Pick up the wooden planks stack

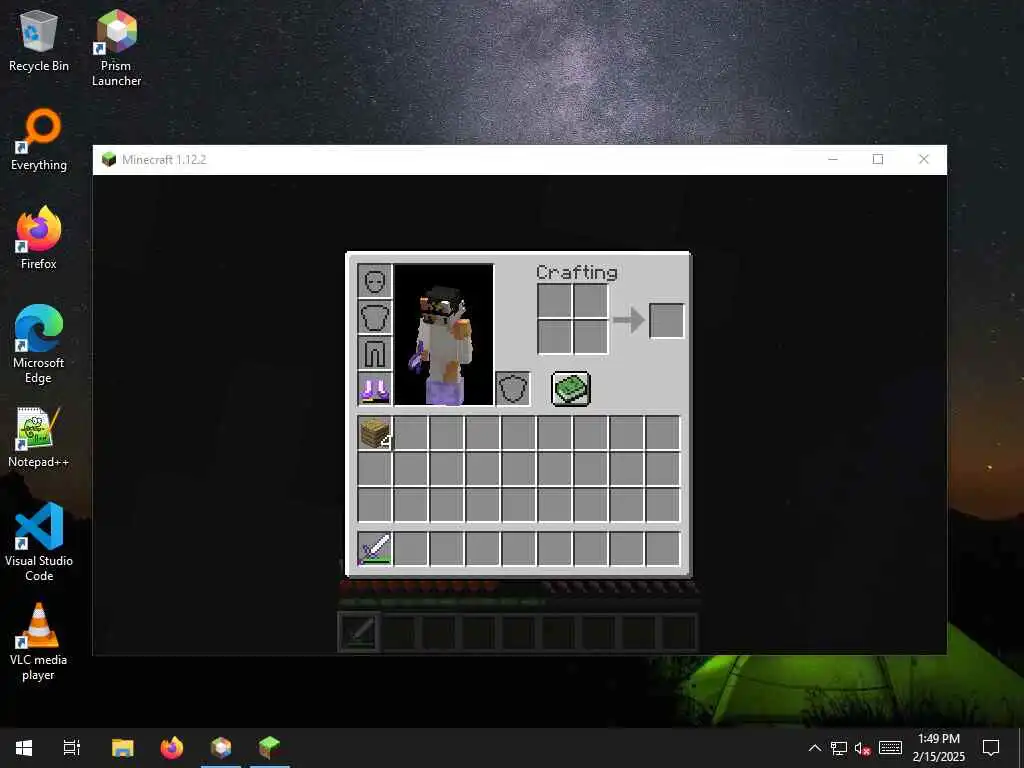click(375, 433)
